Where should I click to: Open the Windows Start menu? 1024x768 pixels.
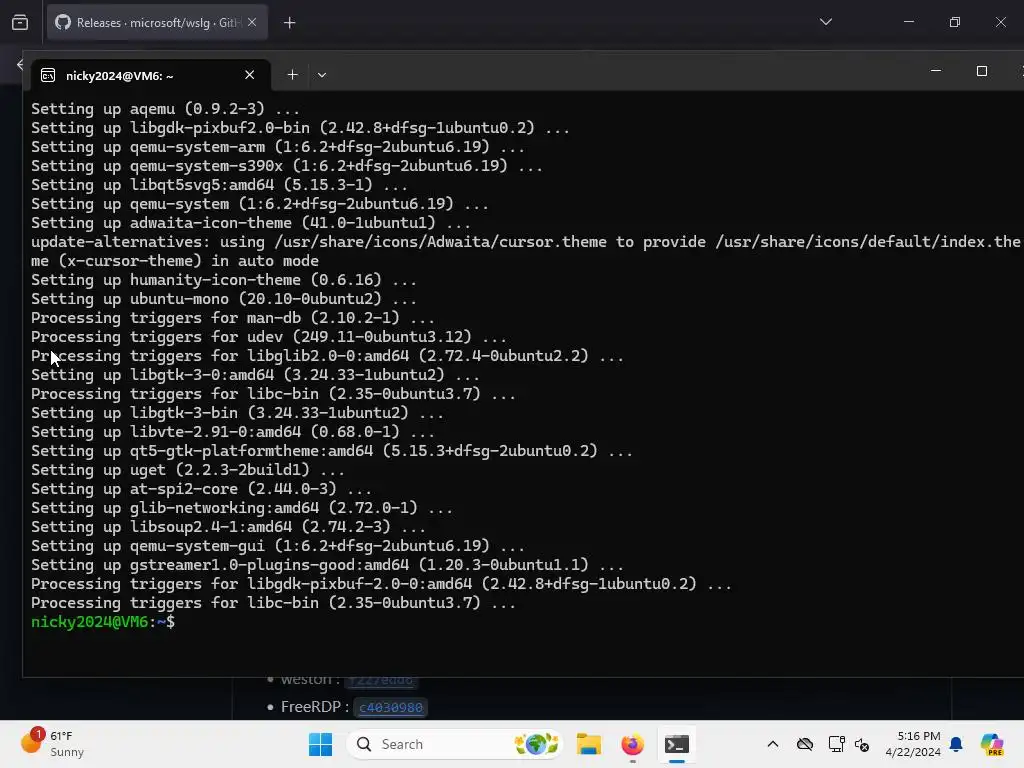[320, 744]
